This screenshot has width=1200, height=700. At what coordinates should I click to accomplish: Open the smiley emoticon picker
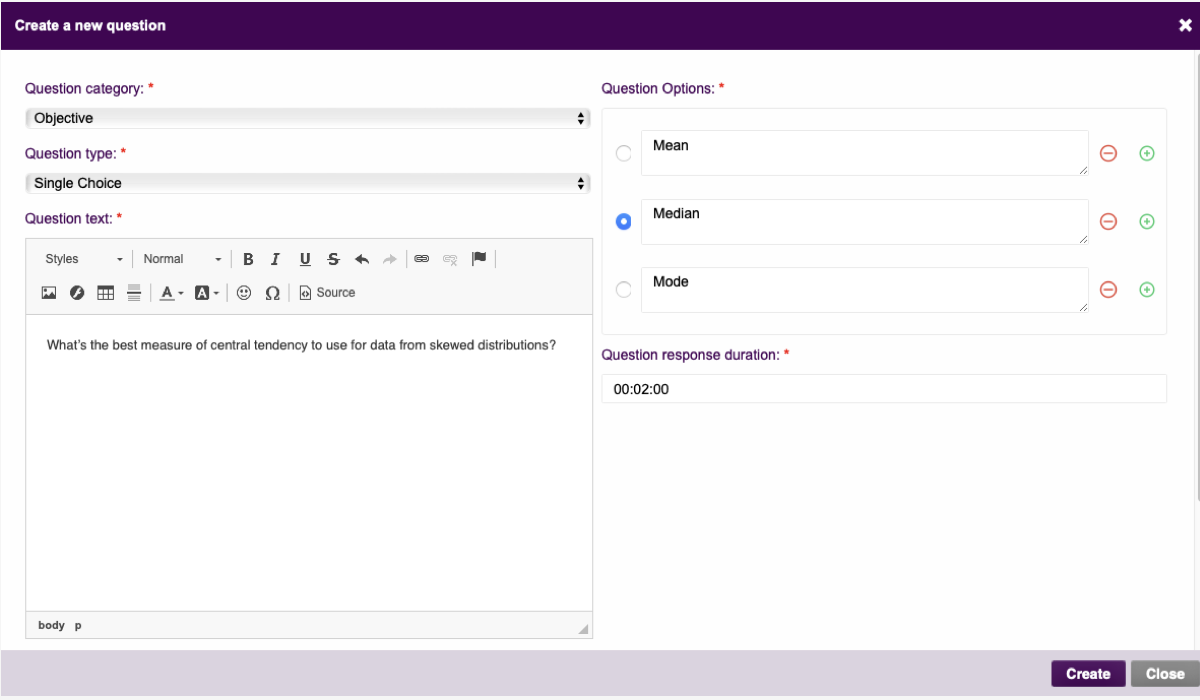pyautogui.click(x=243, y=293)
